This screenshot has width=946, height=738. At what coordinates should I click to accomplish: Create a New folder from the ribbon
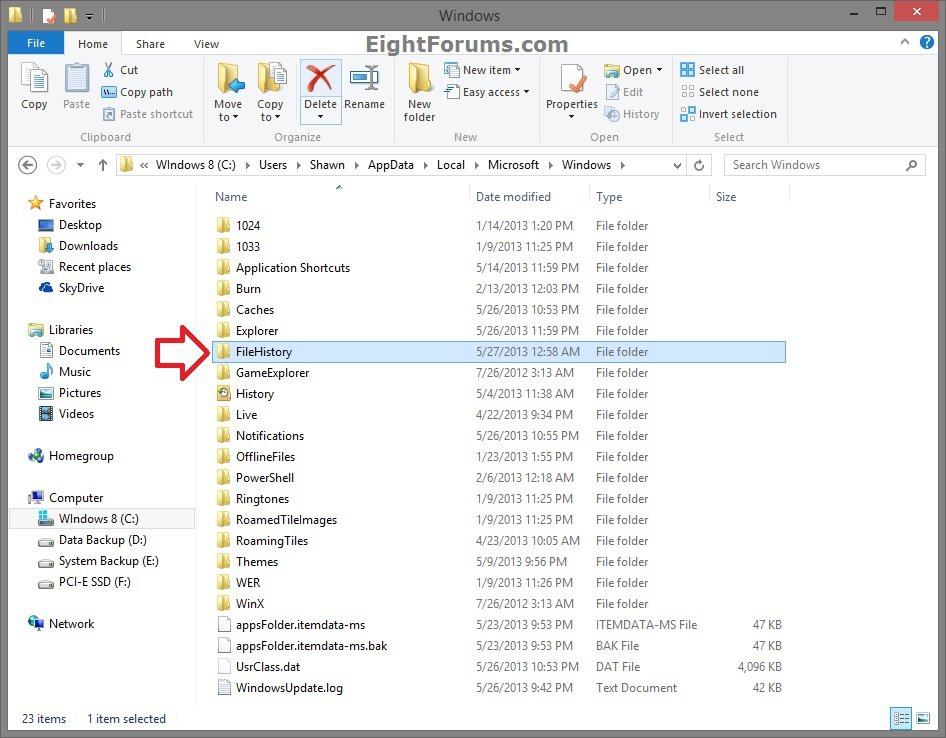419,88
